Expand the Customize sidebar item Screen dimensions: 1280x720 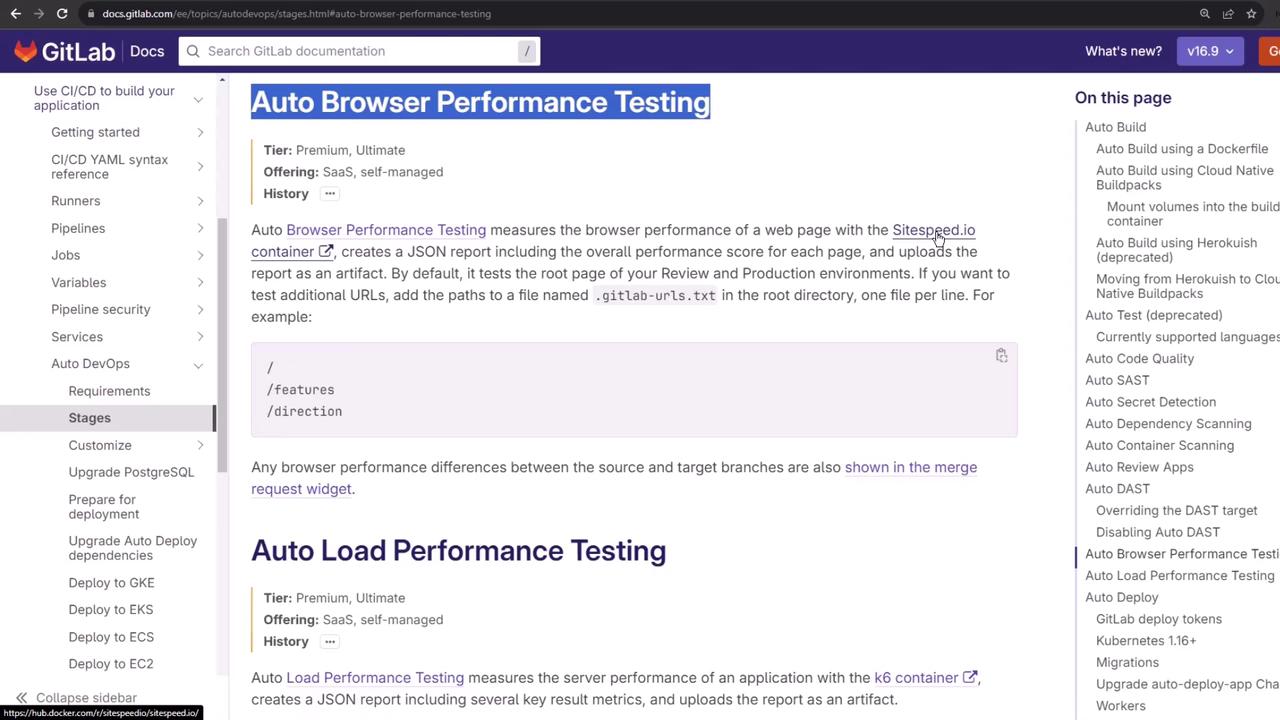click(200, 445)
